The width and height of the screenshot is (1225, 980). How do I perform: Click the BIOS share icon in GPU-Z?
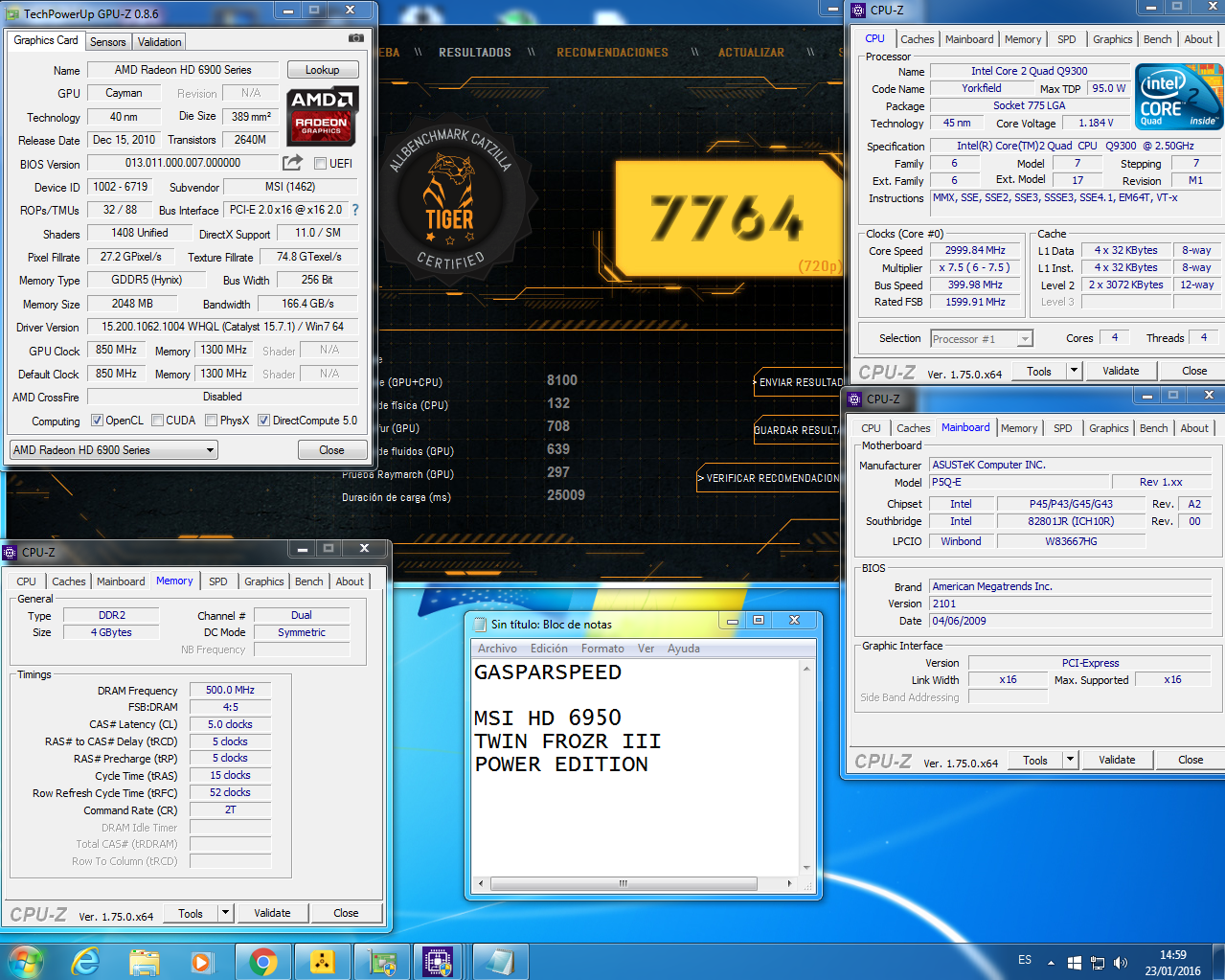point(292,163)
